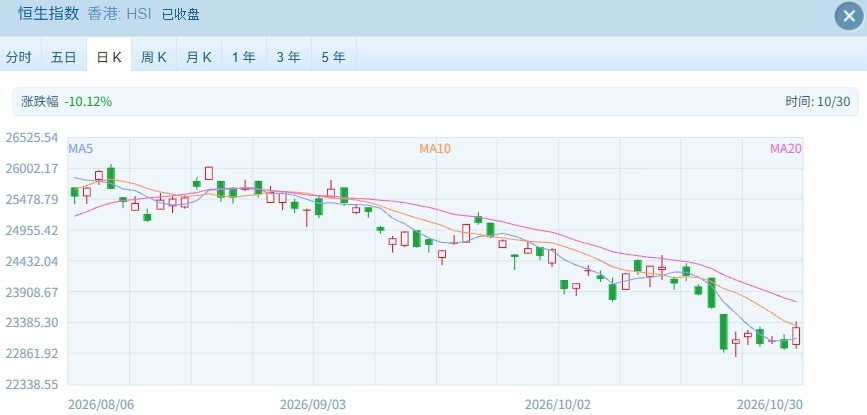This screenshot has width=867, height=415.
Task: Click the 已收盘 status text
Action: [181, 15]
